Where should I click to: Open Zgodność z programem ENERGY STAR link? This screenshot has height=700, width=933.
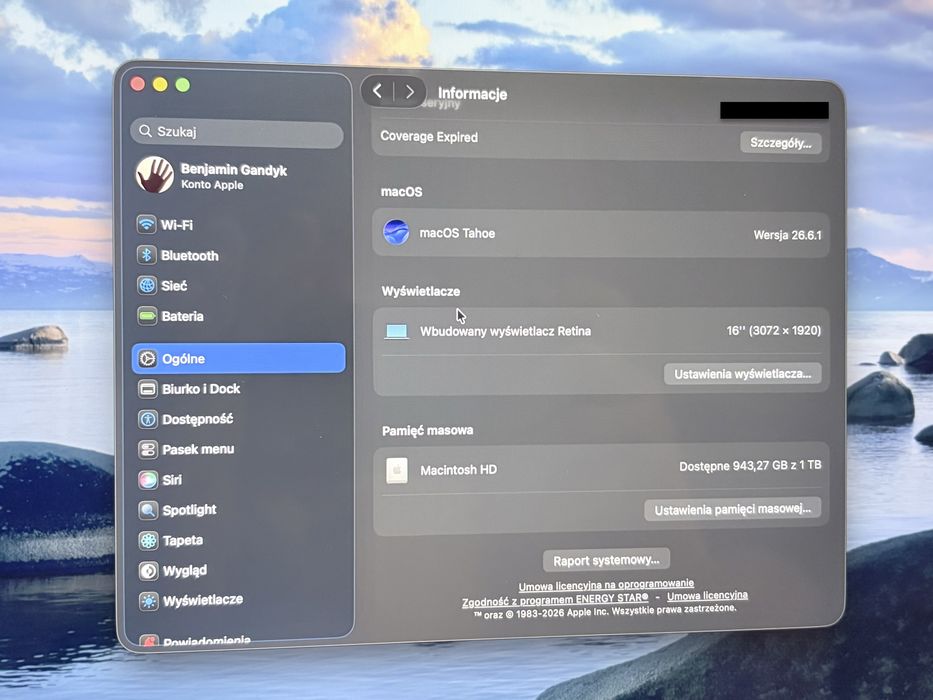coord(555,600)
